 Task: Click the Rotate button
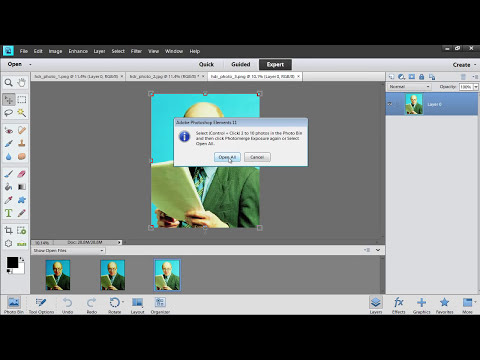click(x=115, y=305)
